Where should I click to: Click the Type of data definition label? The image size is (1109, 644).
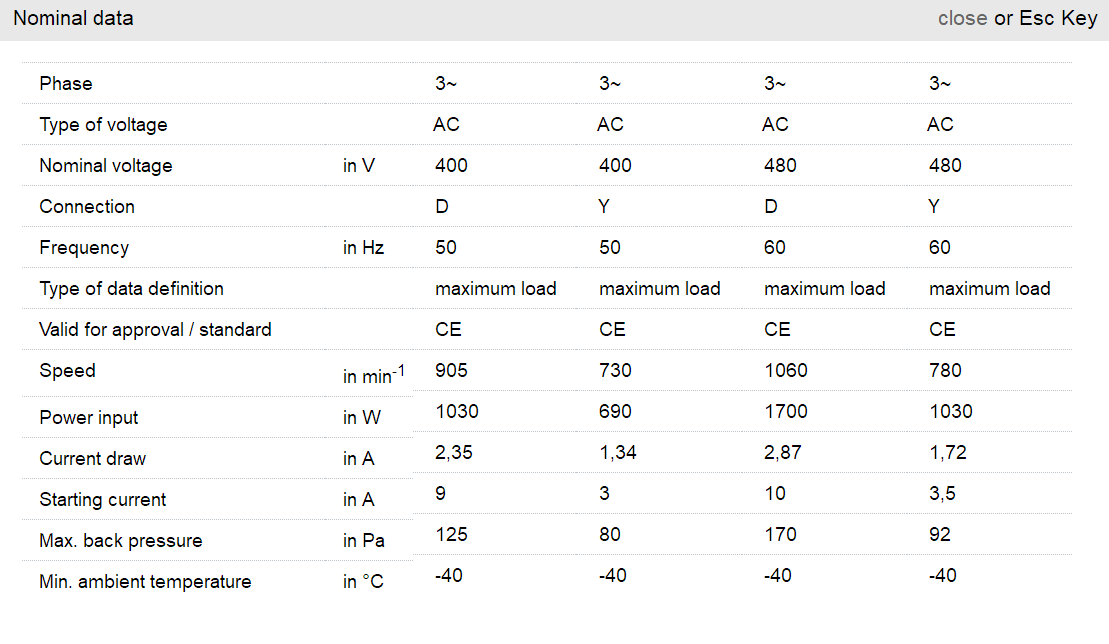[131, 289]
